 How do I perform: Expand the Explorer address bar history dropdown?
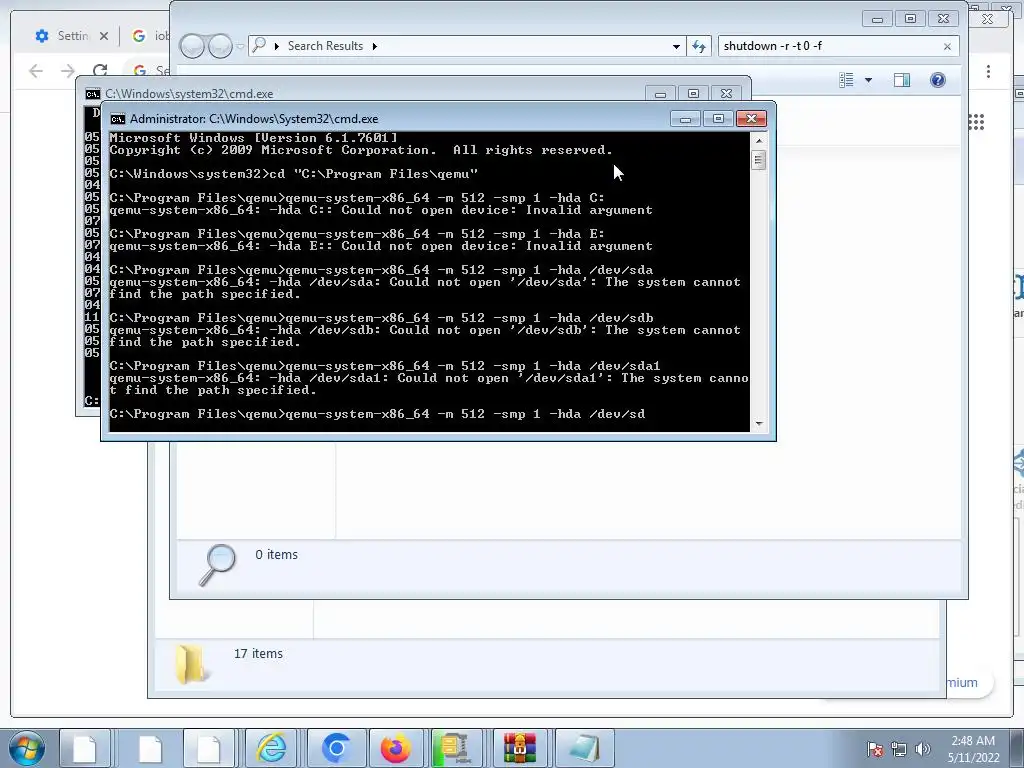(676, 46)
